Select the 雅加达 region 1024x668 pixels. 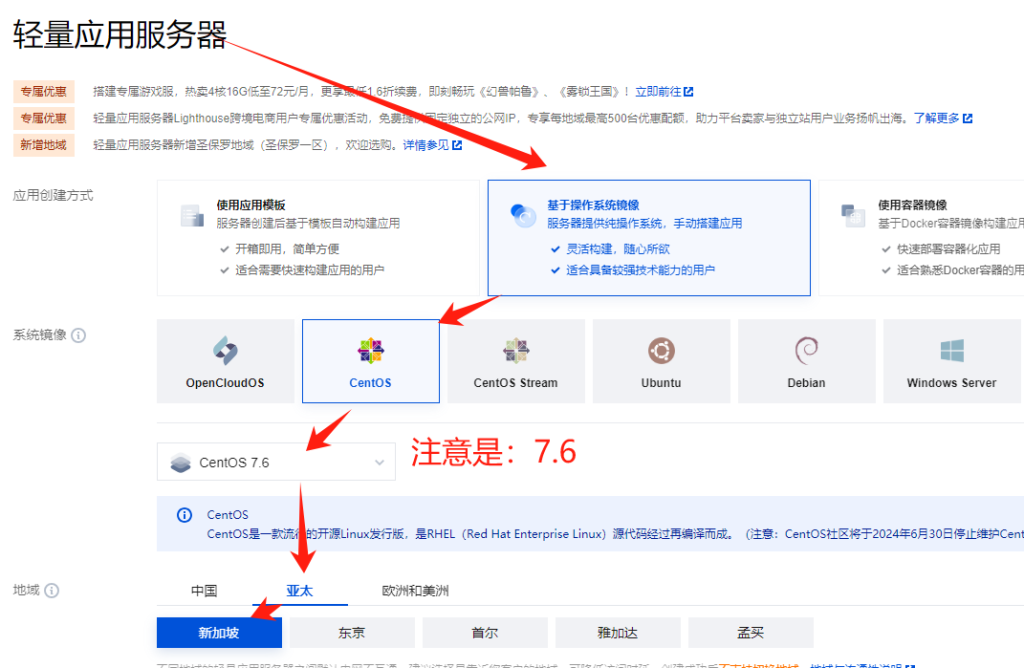tap(618, 633)
